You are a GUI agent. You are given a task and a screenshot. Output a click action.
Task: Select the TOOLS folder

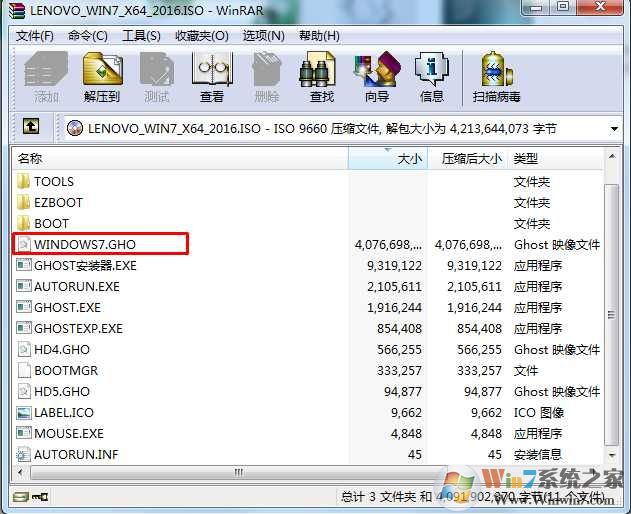54,181
